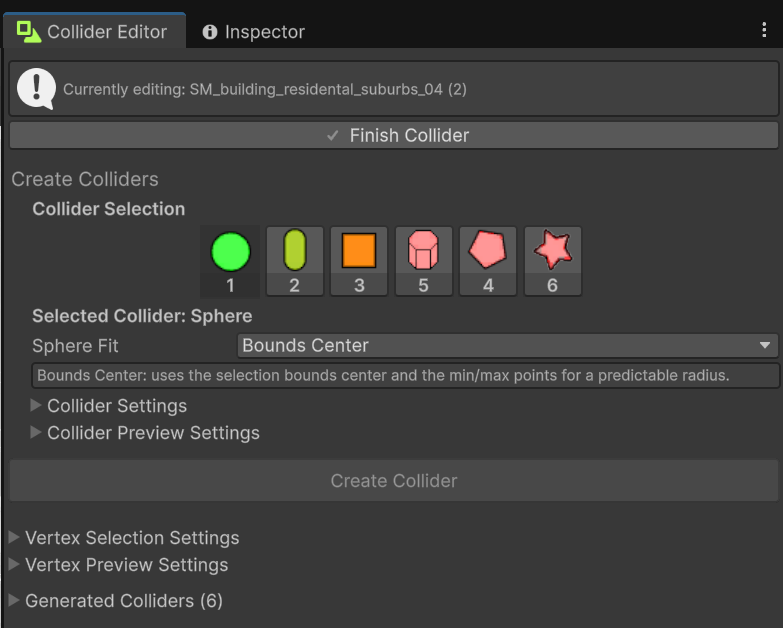Select the orange Box collider icon
783x628 pixels.
[x=359, y=261]
